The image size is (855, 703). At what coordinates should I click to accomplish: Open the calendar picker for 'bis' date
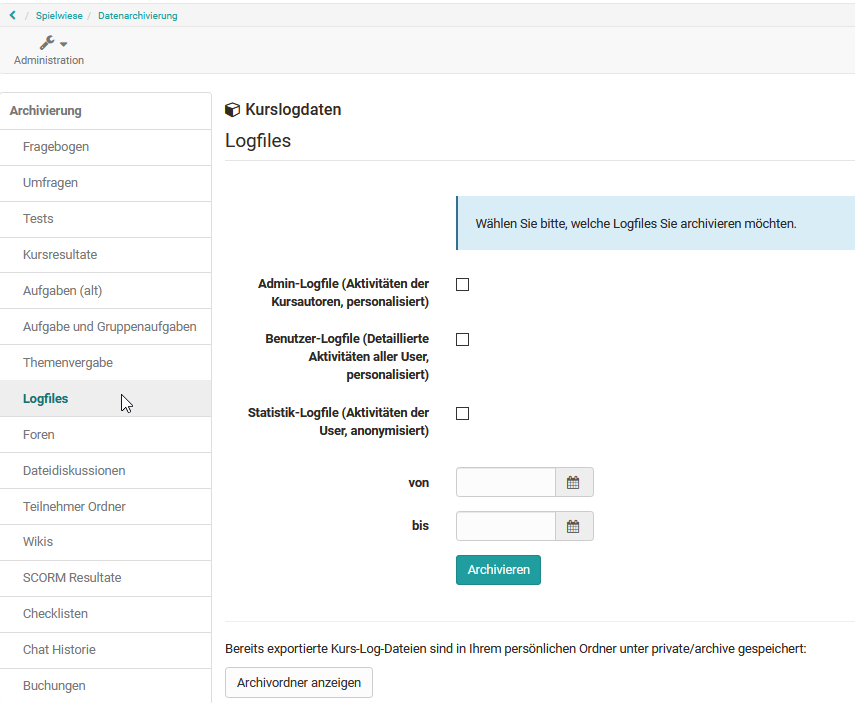(575, 526)
